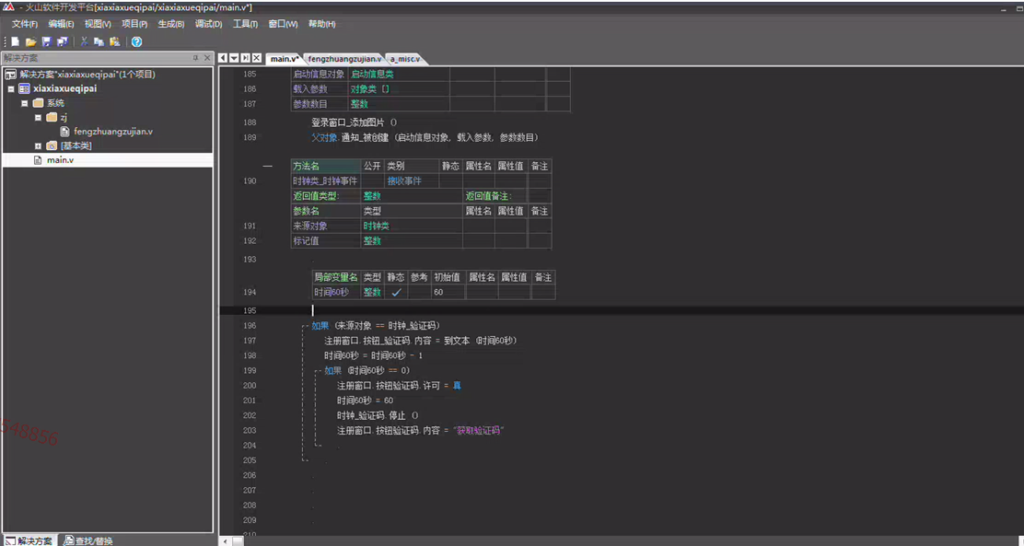Click the Save toolbar icon
This screenshot has height=546, width=1024.
[x=46, y=42]
